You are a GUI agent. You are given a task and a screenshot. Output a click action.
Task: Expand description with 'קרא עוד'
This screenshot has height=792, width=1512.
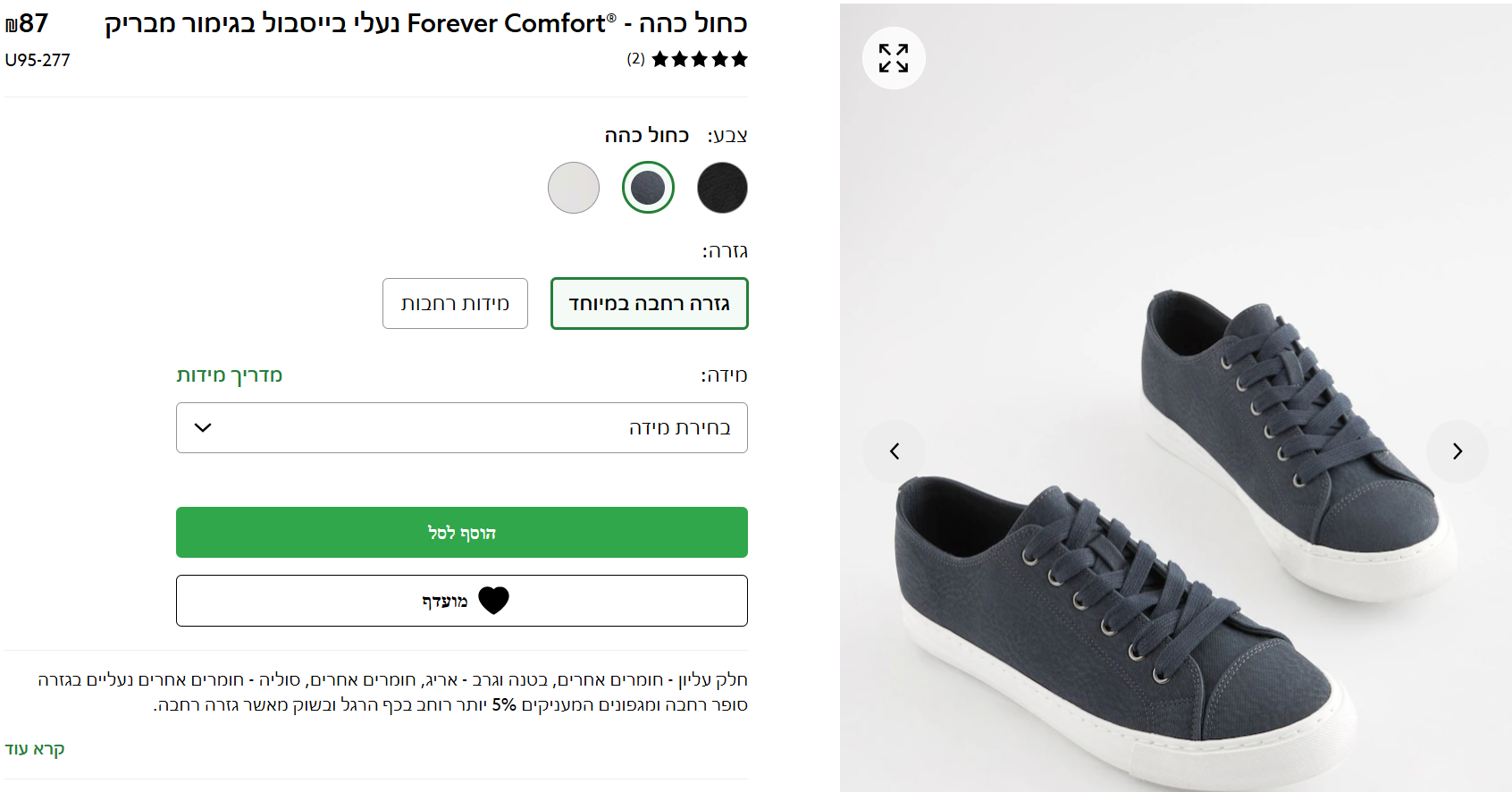[x=35, y=749]
